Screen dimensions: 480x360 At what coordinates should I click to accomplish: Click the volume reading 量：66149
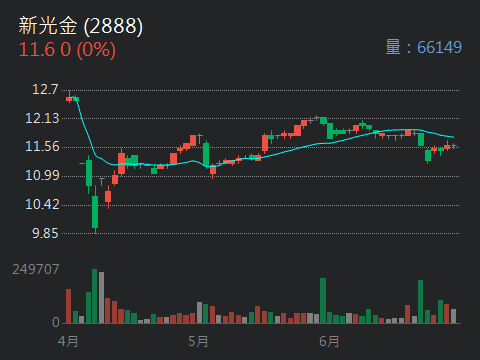pos(423,47)
